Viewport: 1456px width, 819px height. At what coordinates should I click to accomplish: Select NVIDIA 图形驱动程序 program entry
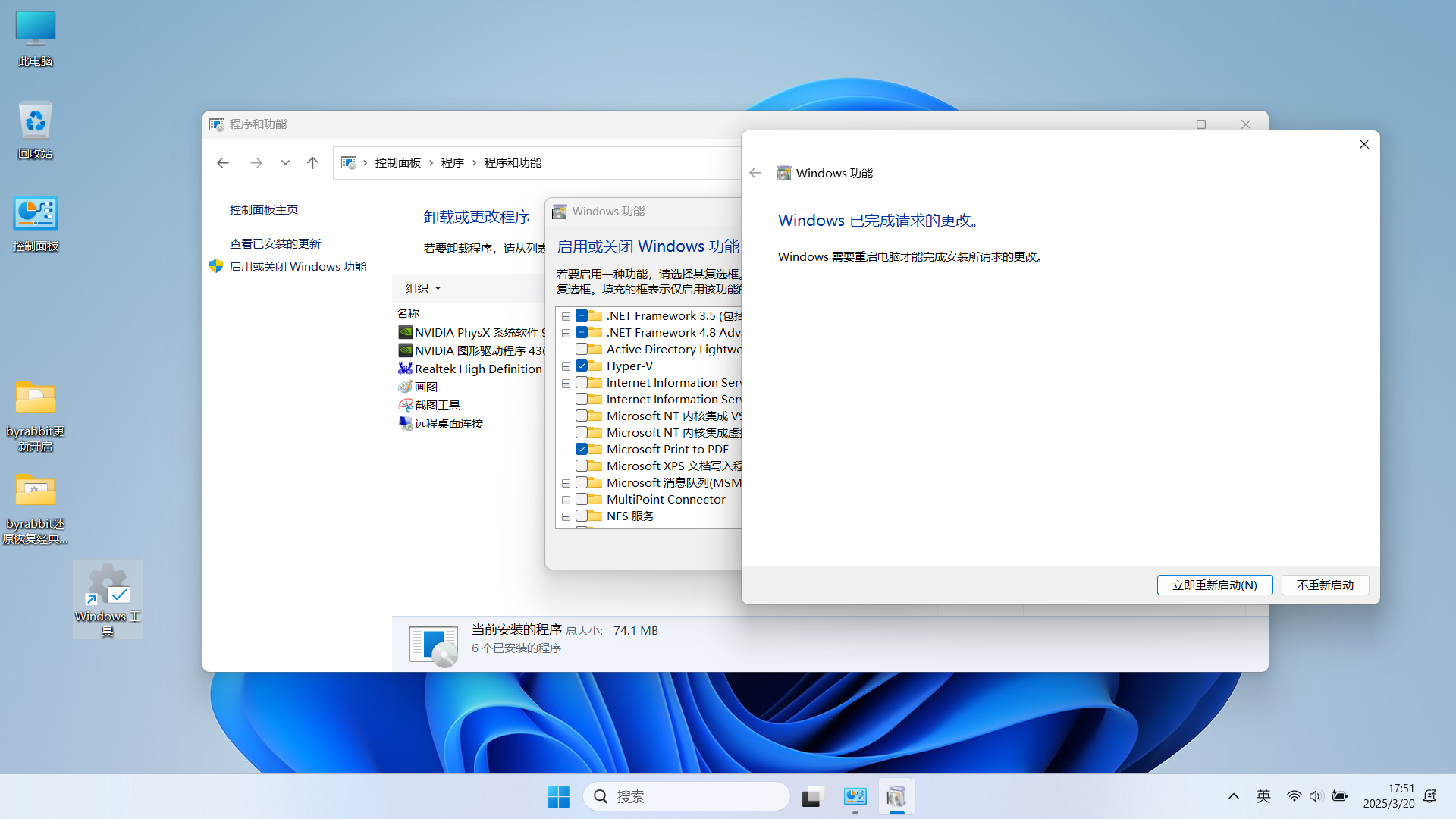click(471, 350)
